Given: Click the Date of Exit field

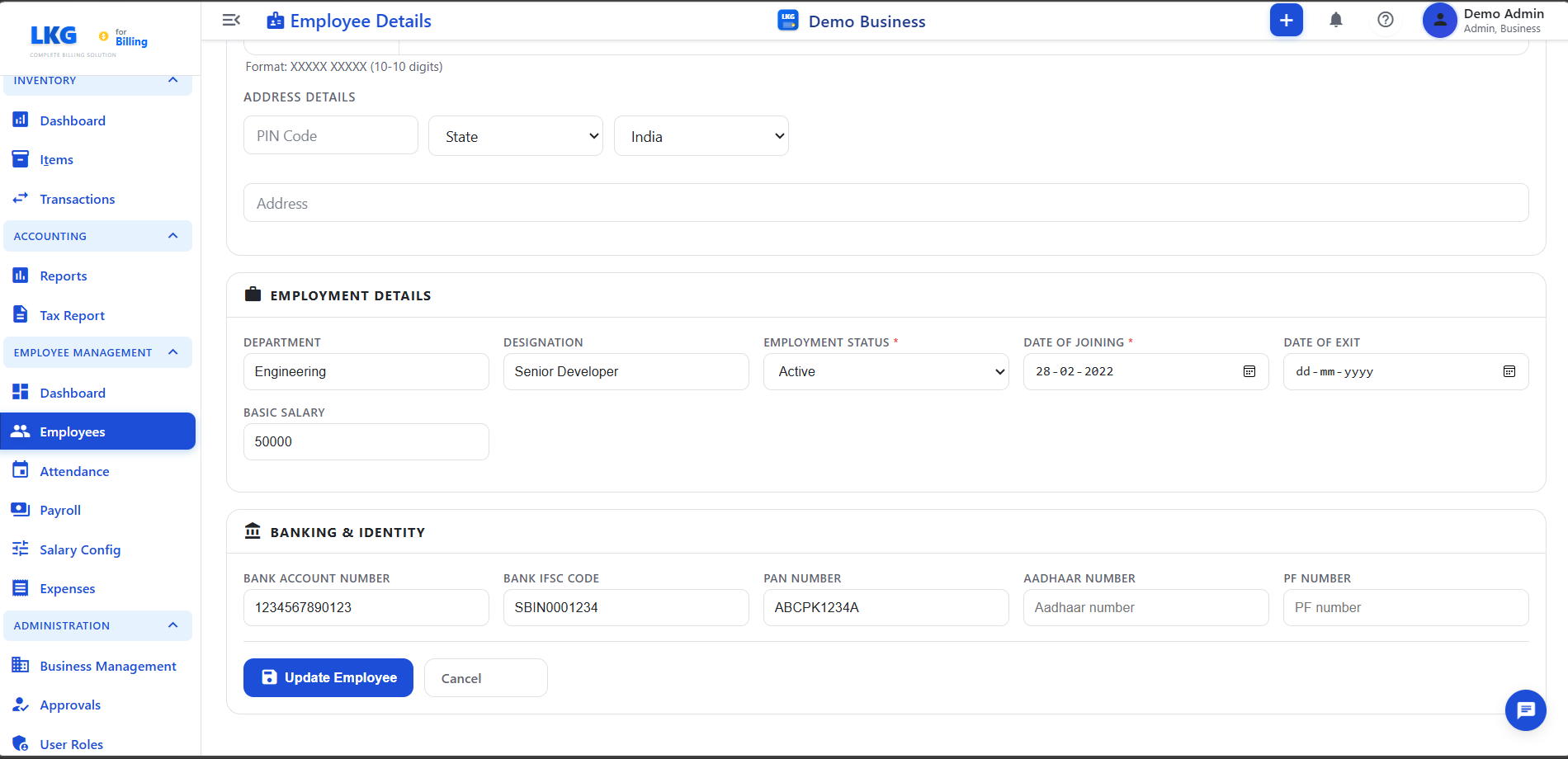Looking at the screenshot, I should coord(1406,371).
